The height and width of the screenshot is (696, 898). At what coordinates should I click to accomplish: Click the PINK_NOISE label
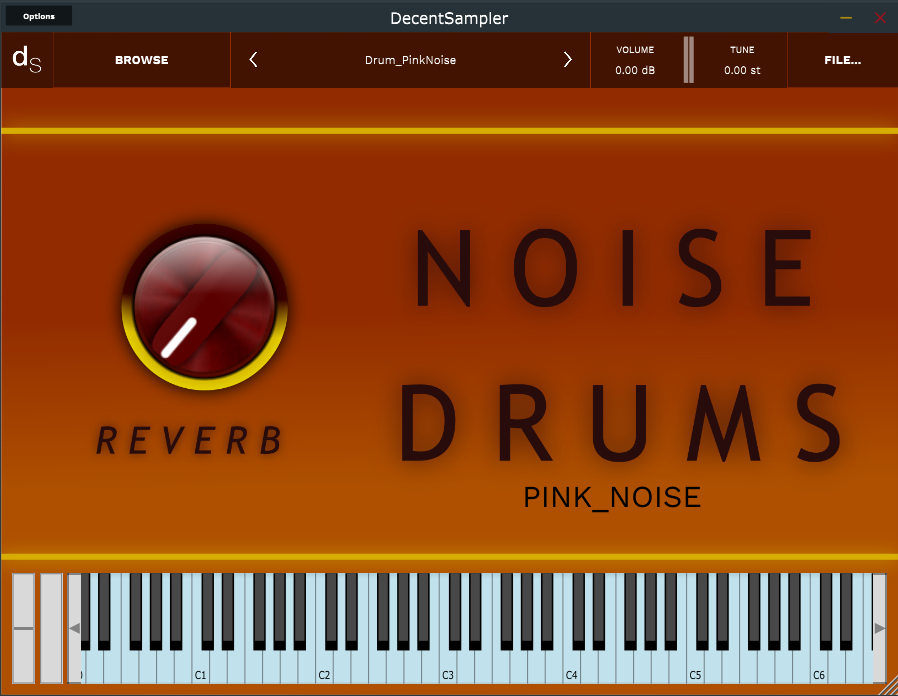[x=612, y=497]
